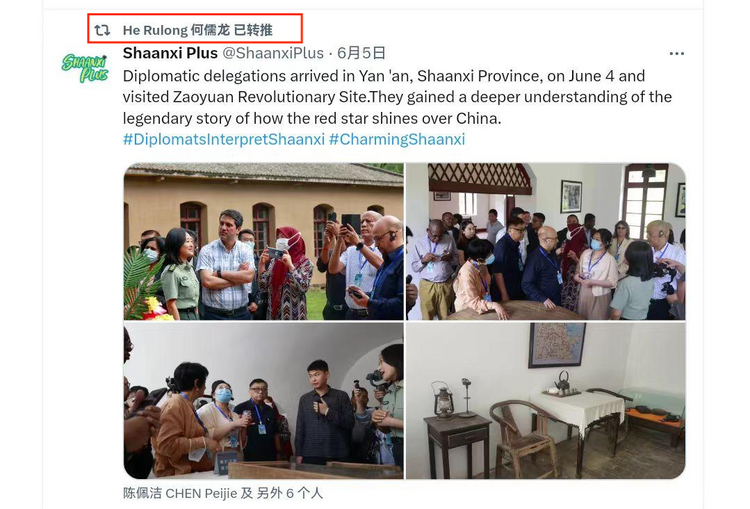
Task: View crowded indoor exhibit room photo
Action: [x=546, y=242]
